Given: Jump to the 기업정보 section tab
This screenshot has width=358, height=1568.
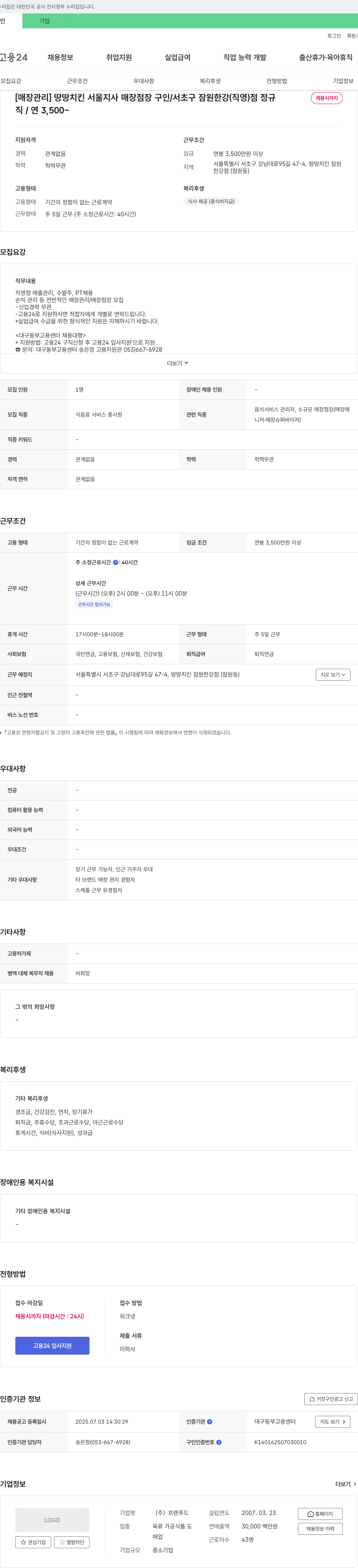Looking at the screenshot, I should coord(343,81).
